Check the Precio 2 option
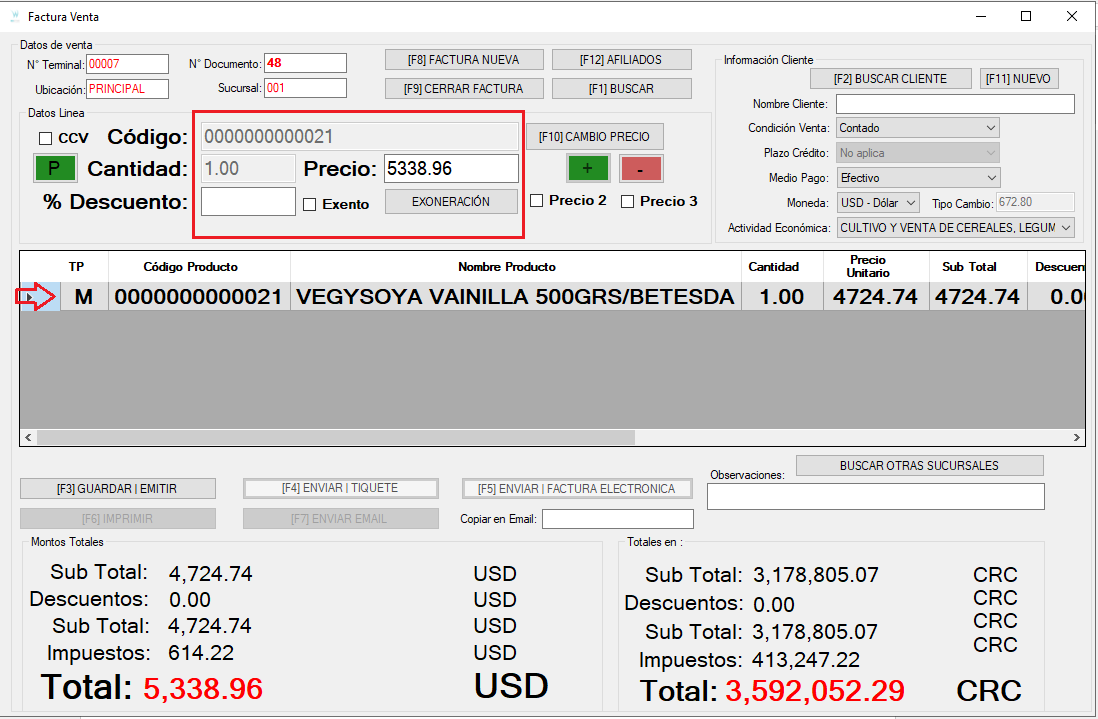This screenshot has height=719, width=1098. 536,201
